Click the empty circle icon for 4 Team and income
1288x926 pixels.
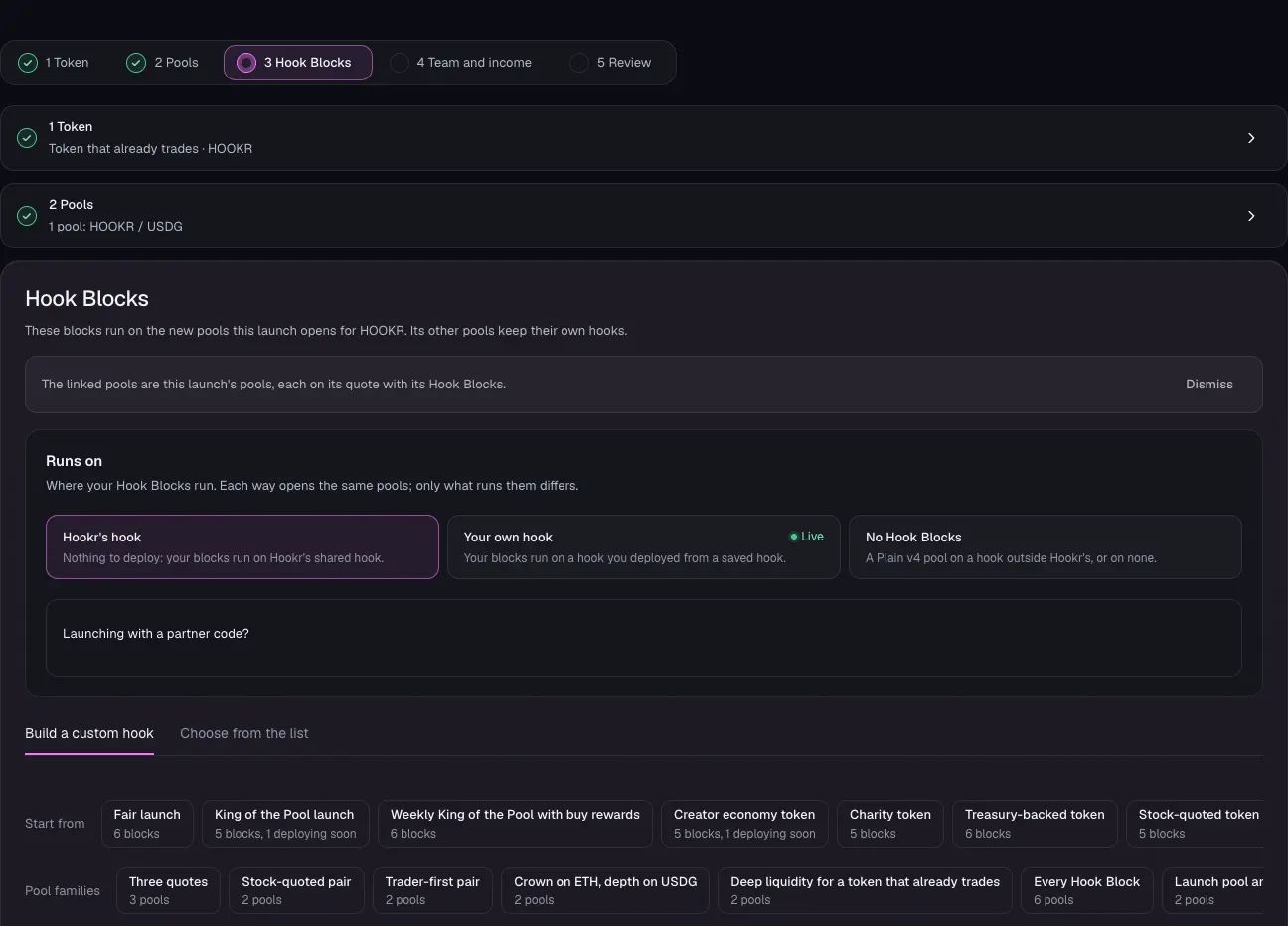(x=400, y=63)
